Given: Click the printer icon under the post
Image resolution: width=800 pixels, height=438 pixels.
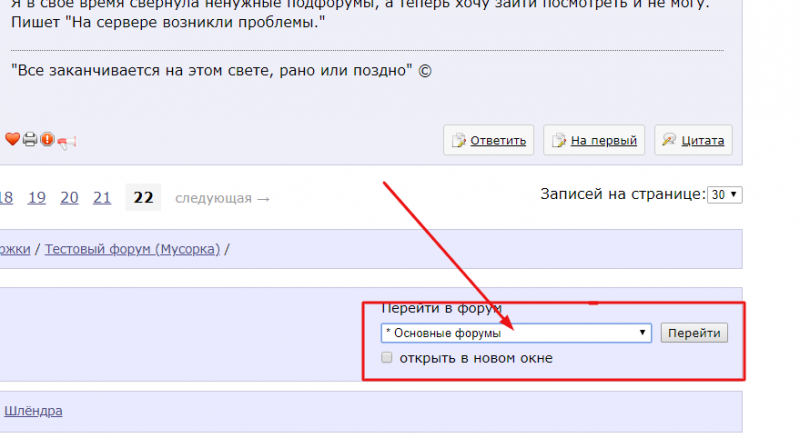Looking at the screenshot, I should [30, 139].
